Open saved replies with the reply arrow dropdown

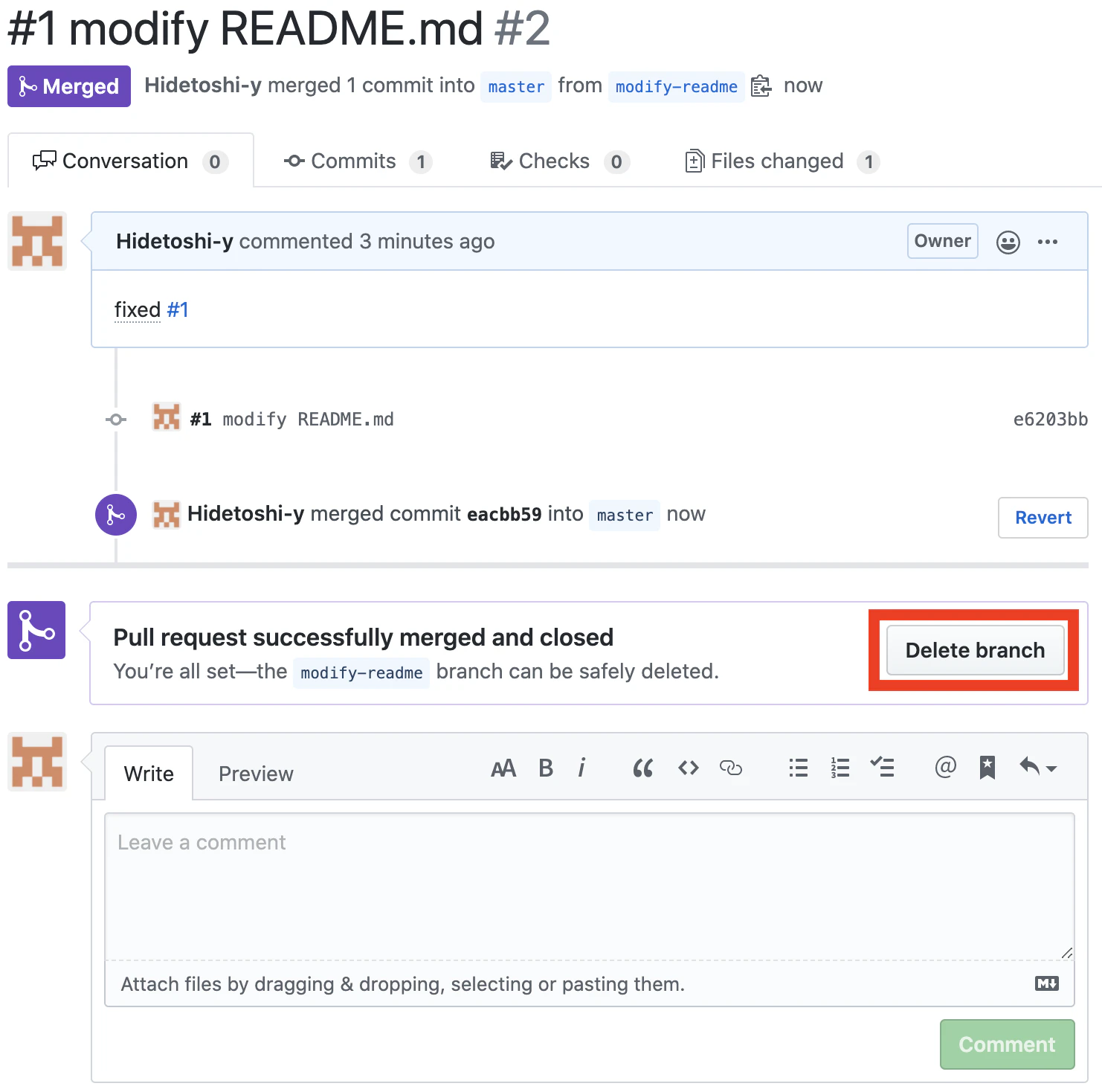[x=1038, y=767]
